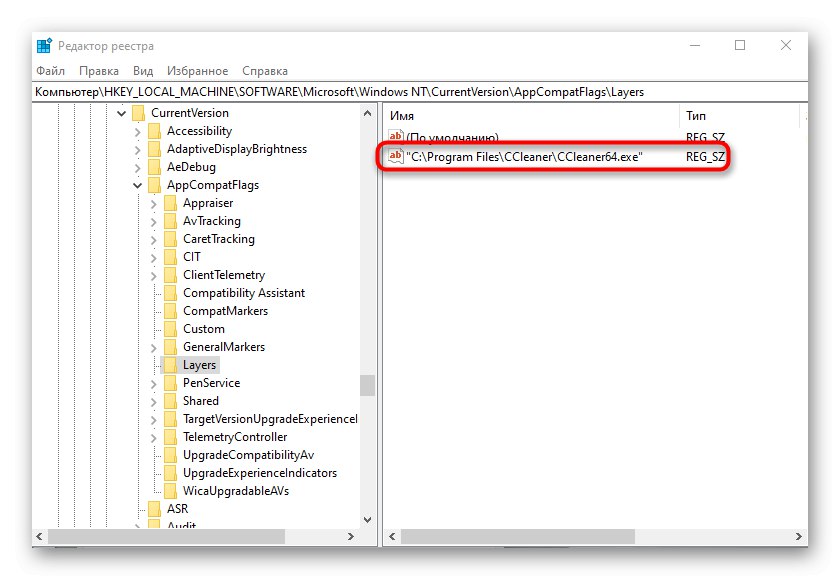
Task: Click the CaretTracking folder icon
Action: pos(170,239)
